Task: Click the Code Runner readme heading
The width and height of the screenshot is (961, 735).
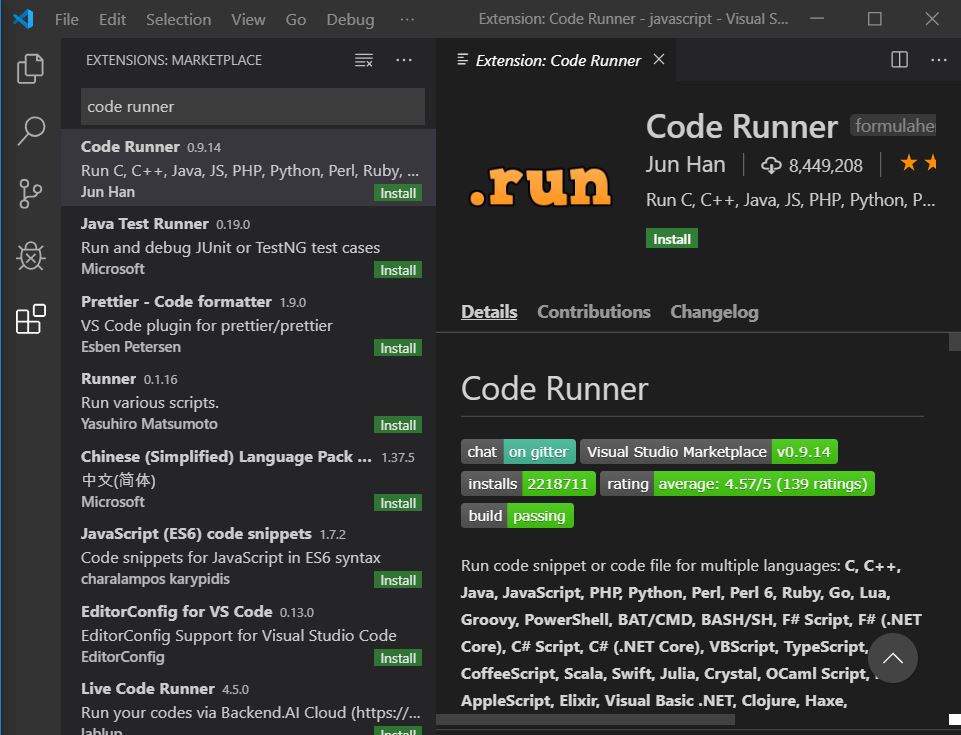Action: [x=554, y=389]
